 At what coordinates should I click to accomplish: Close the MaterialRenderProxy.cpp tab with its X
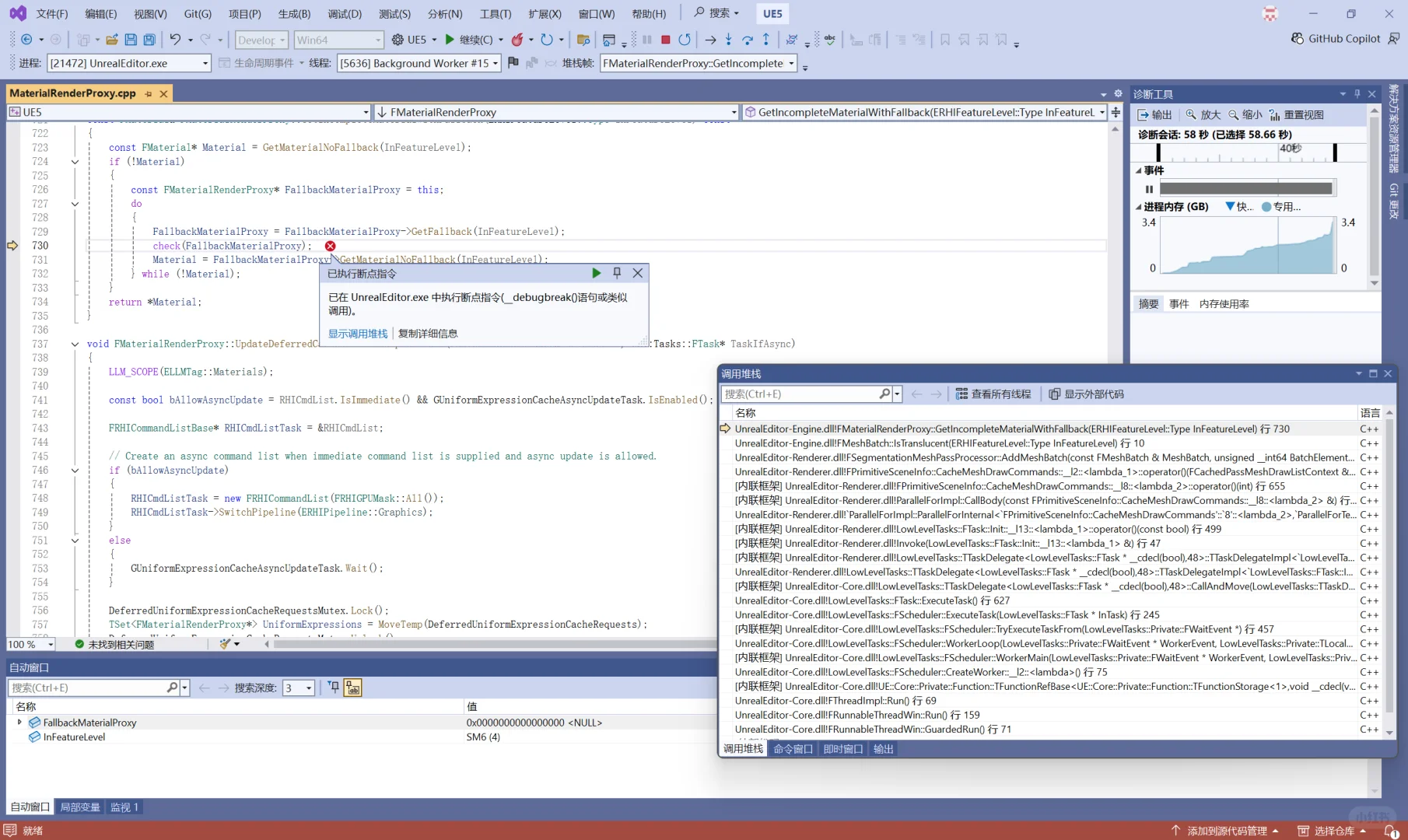pyautogui.click(x=163, y=94)
